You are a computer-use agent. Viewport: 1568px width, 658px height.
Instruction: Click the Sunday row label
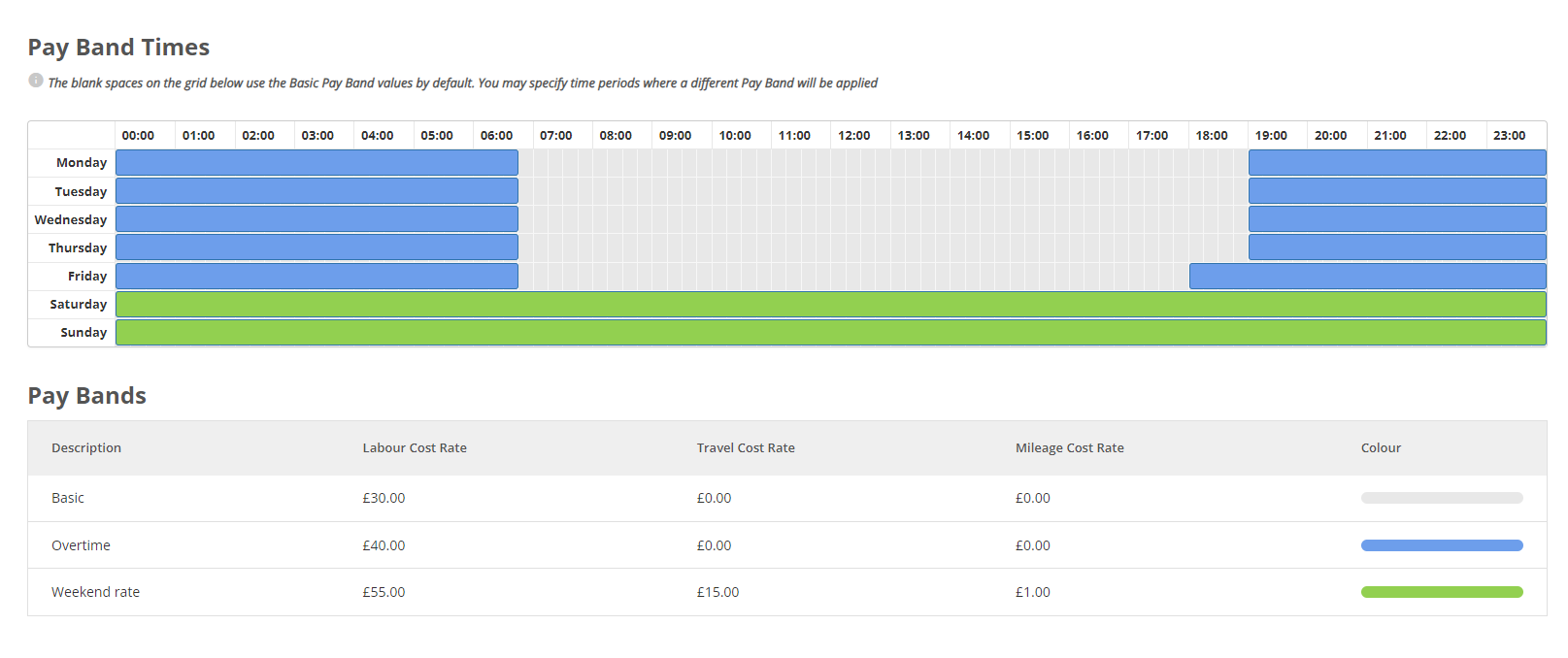point(83,333)
